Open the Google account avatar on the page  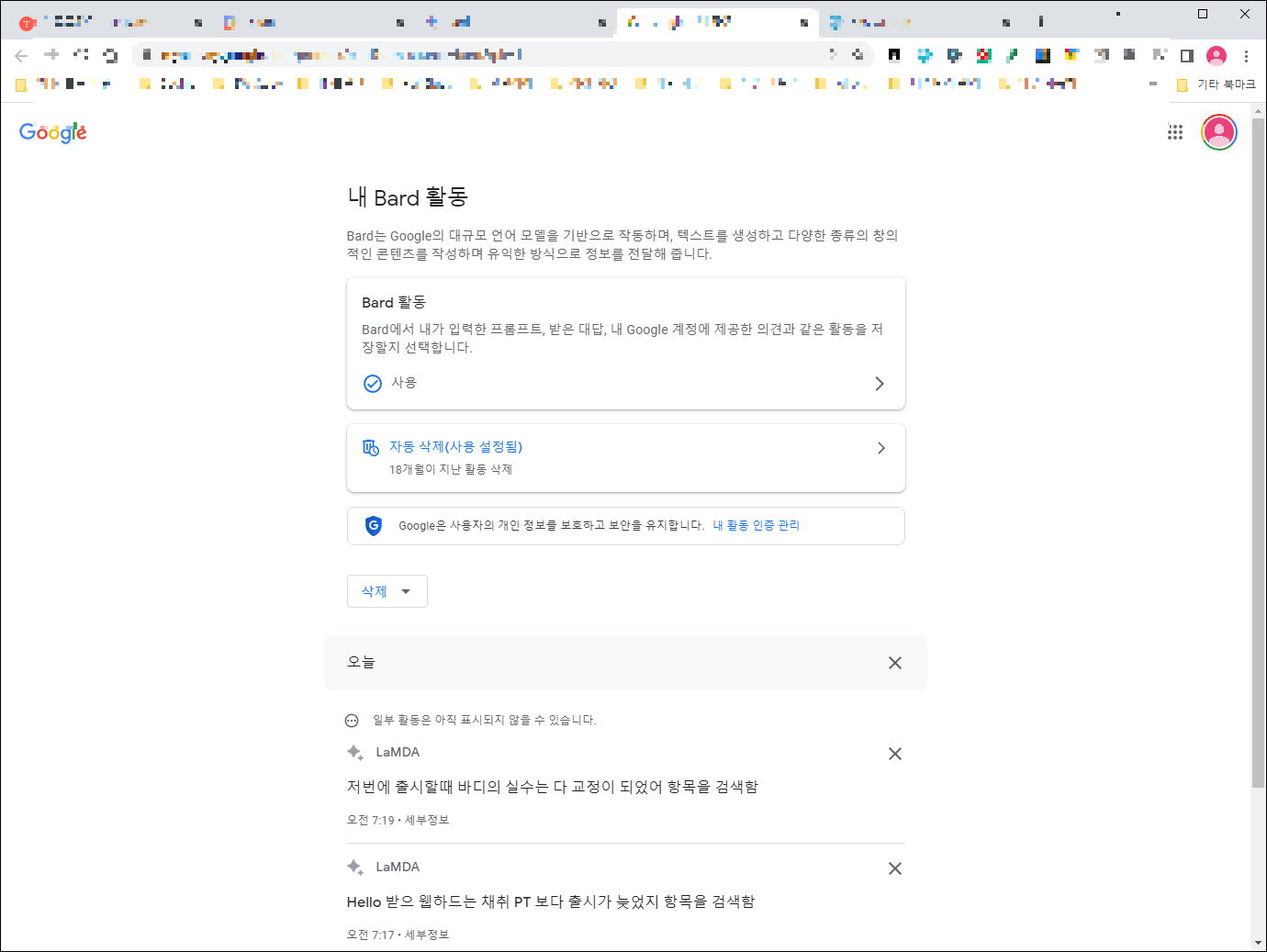[1219, 132]
